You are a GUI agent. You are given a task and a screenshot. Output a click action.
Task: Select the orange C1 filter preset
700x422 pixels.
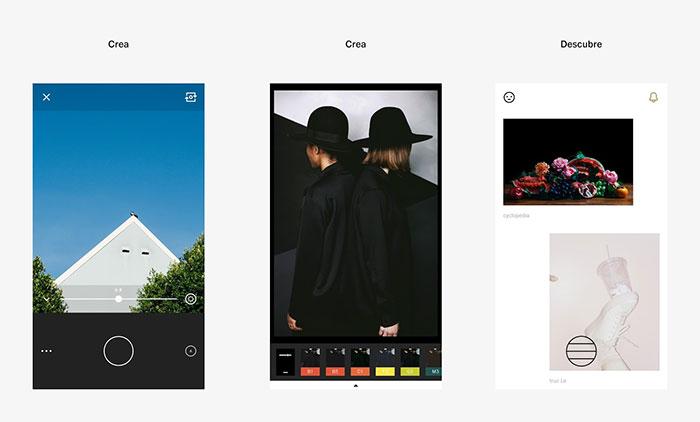coord(360,362)
